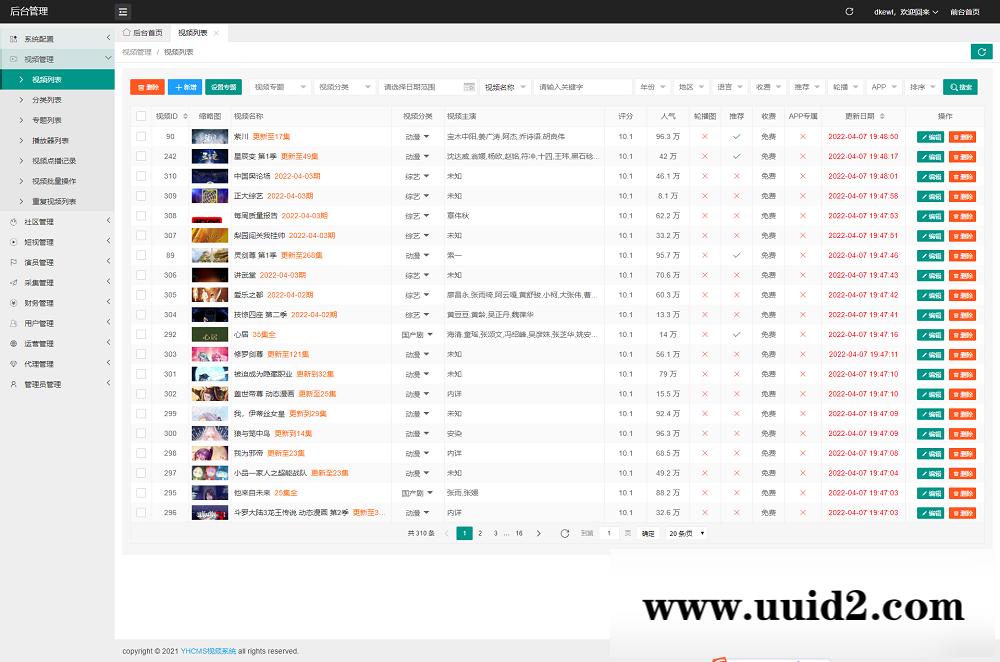Switch to the 后台首页 tab
The height and width of the screenshot is (662, 1000).
click(141, 33)
